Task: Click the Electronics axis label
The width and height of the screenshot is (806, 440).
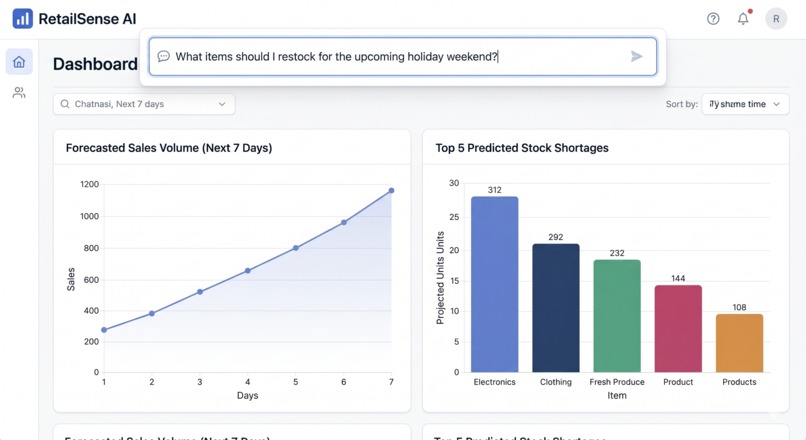Action: (494, 382)
